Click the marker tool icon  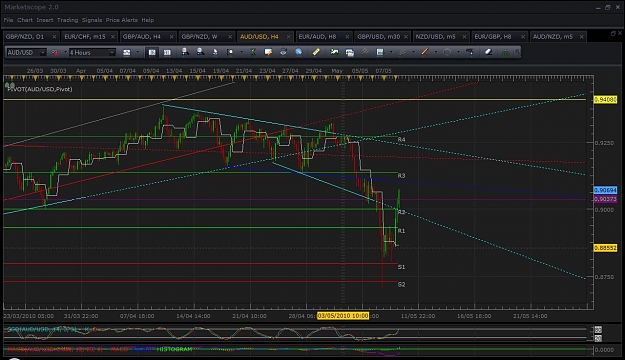[x=230, y=52]
